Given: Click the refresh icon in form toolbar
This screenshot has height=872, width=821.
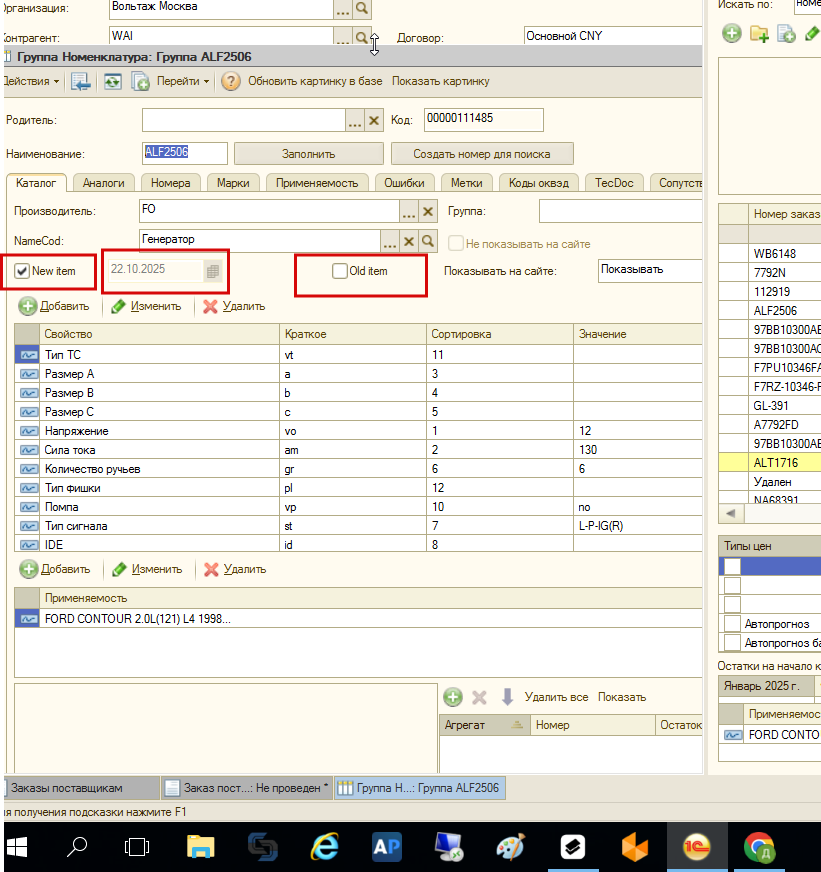Looking at the screenshot, I should tap(112, 82).
